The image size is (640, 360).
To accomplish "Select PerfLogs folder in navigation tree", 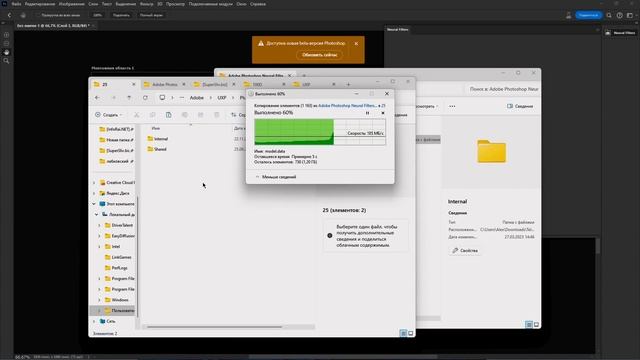I will tap(116, 268).
